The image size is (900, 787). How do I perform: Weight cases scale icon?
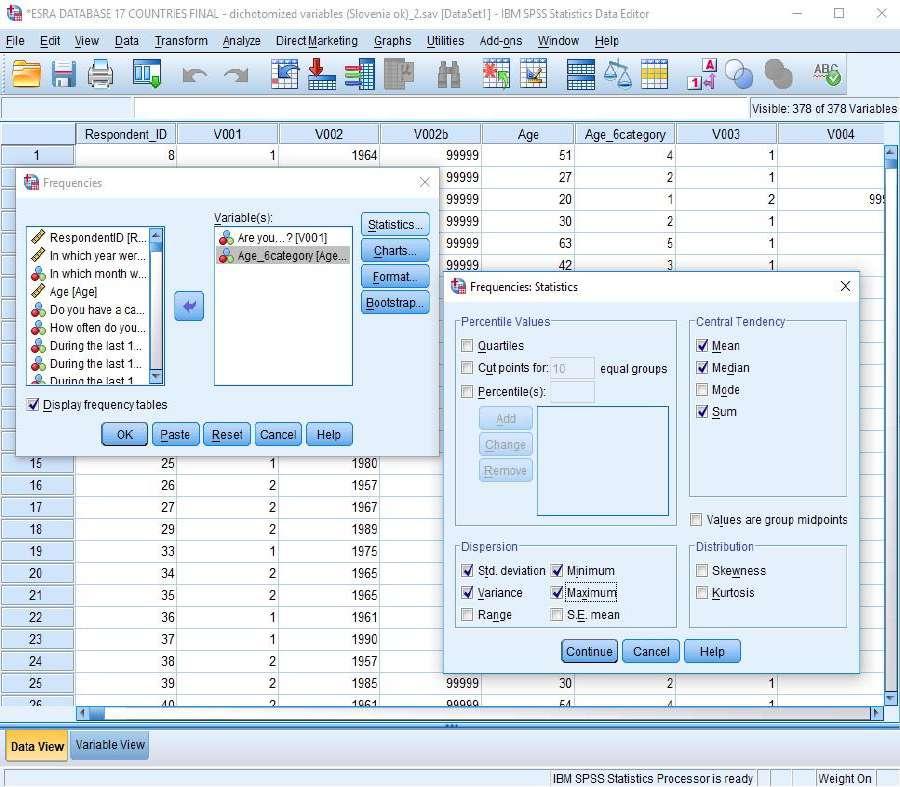point(618,75)
